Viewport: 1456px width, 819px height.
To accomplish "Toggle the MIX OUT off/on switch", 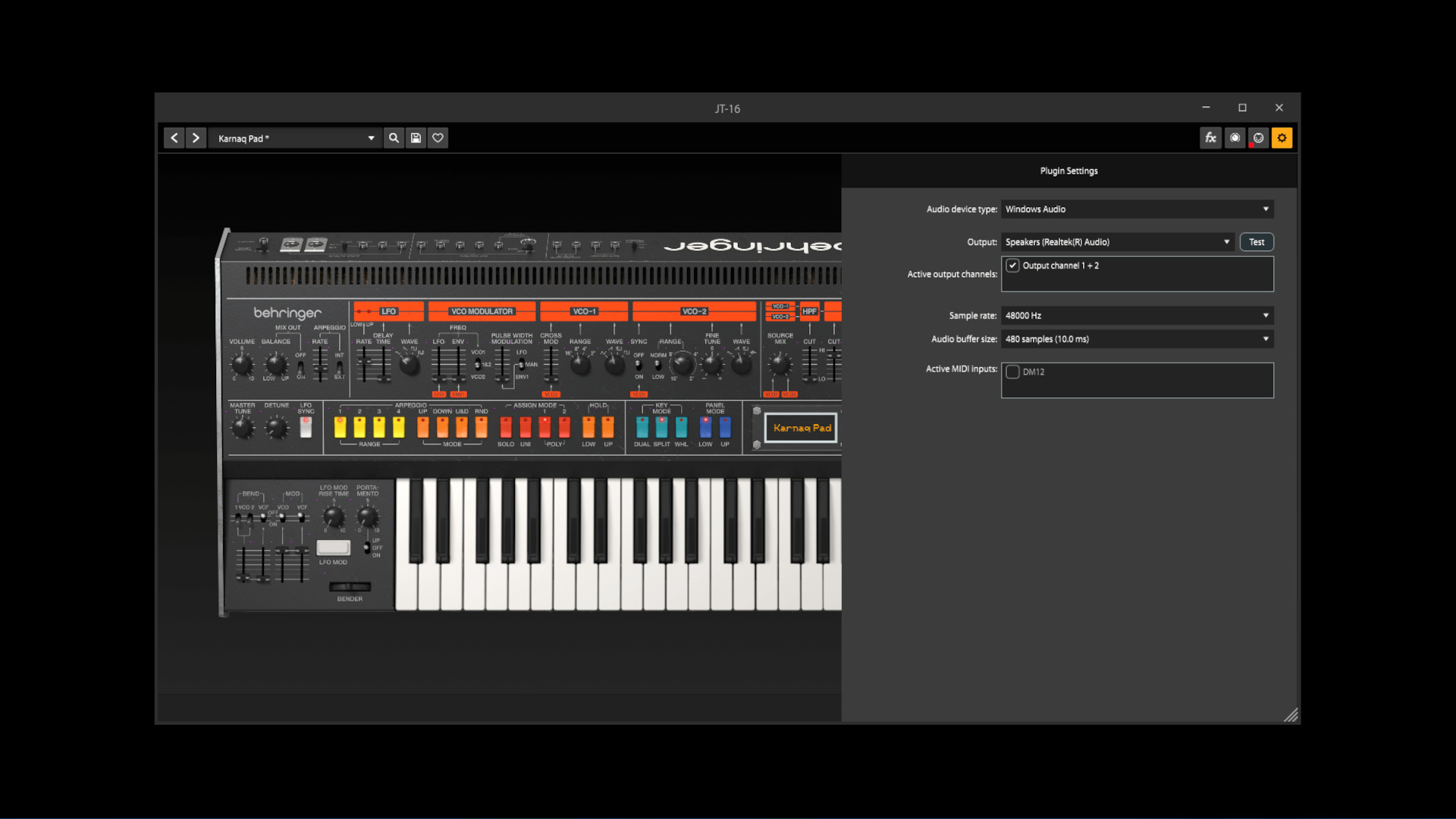I will 301,367.
